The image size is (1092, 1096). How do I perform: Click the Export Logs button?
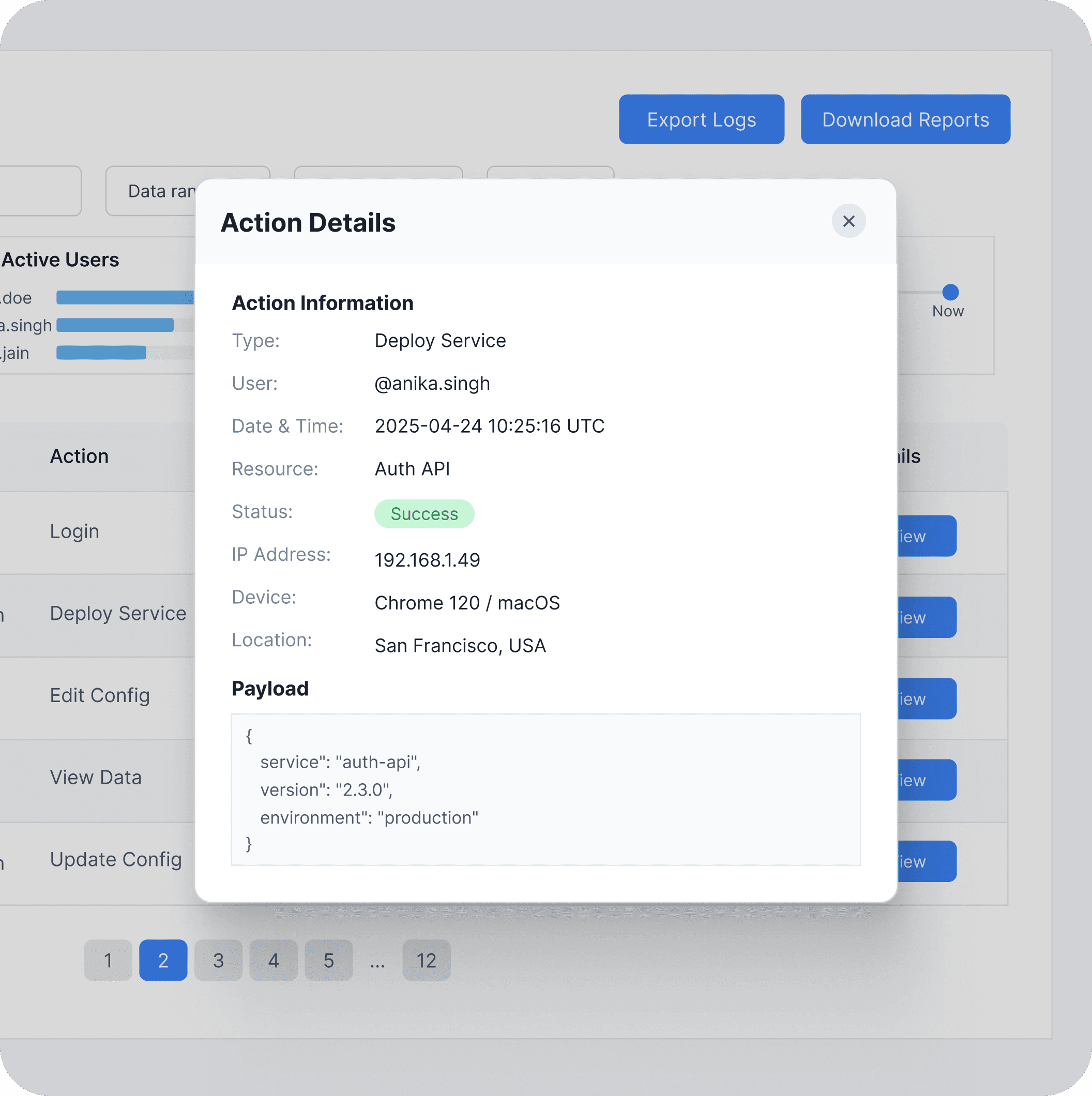(x=701, y=119)
